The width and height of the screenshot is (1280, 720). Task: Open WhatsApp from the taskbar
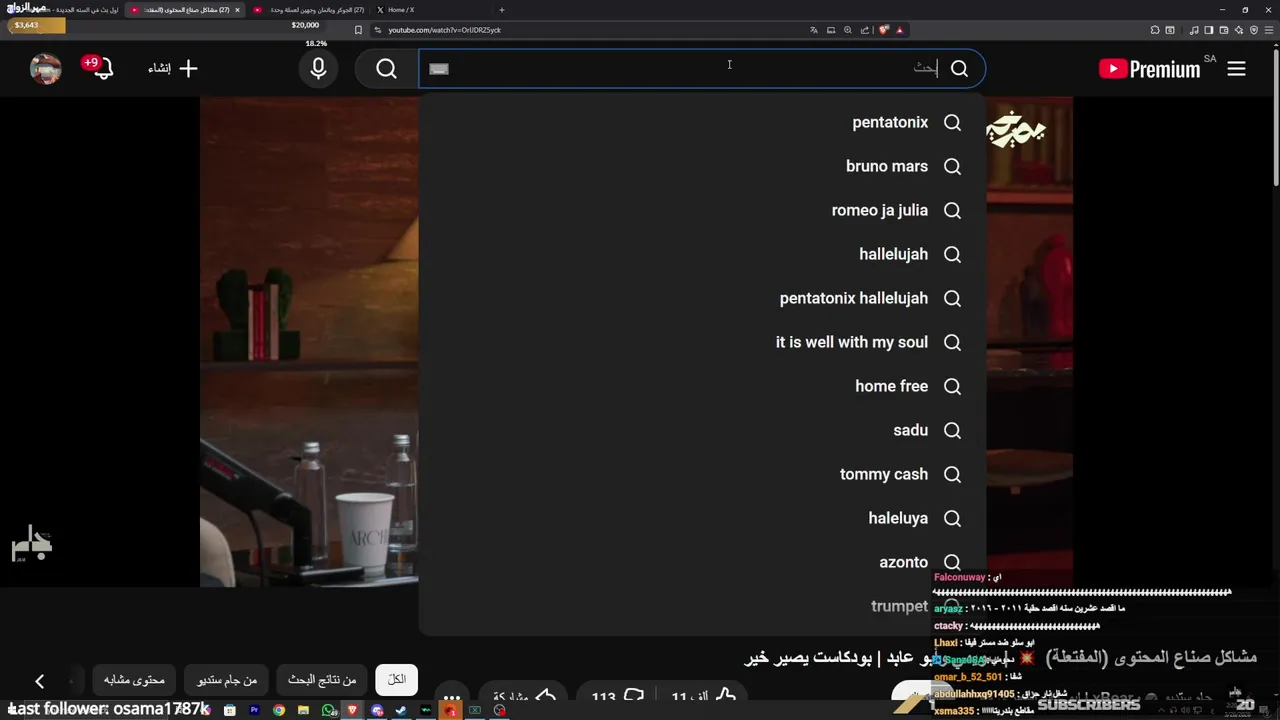tap(328, 710)
